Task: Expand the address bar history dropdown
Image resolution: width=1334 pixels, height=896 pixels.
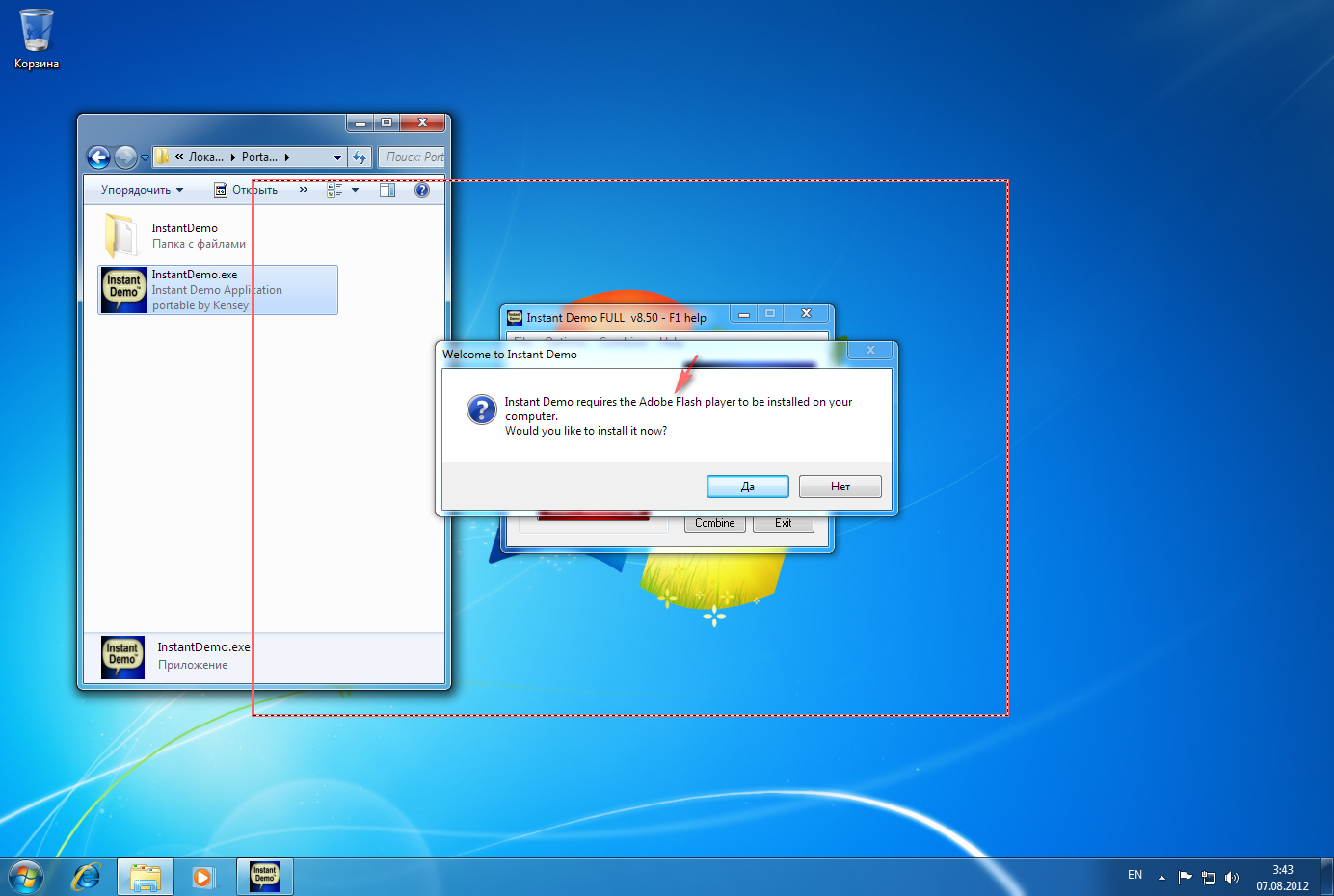Action: (x=337, y=157)
